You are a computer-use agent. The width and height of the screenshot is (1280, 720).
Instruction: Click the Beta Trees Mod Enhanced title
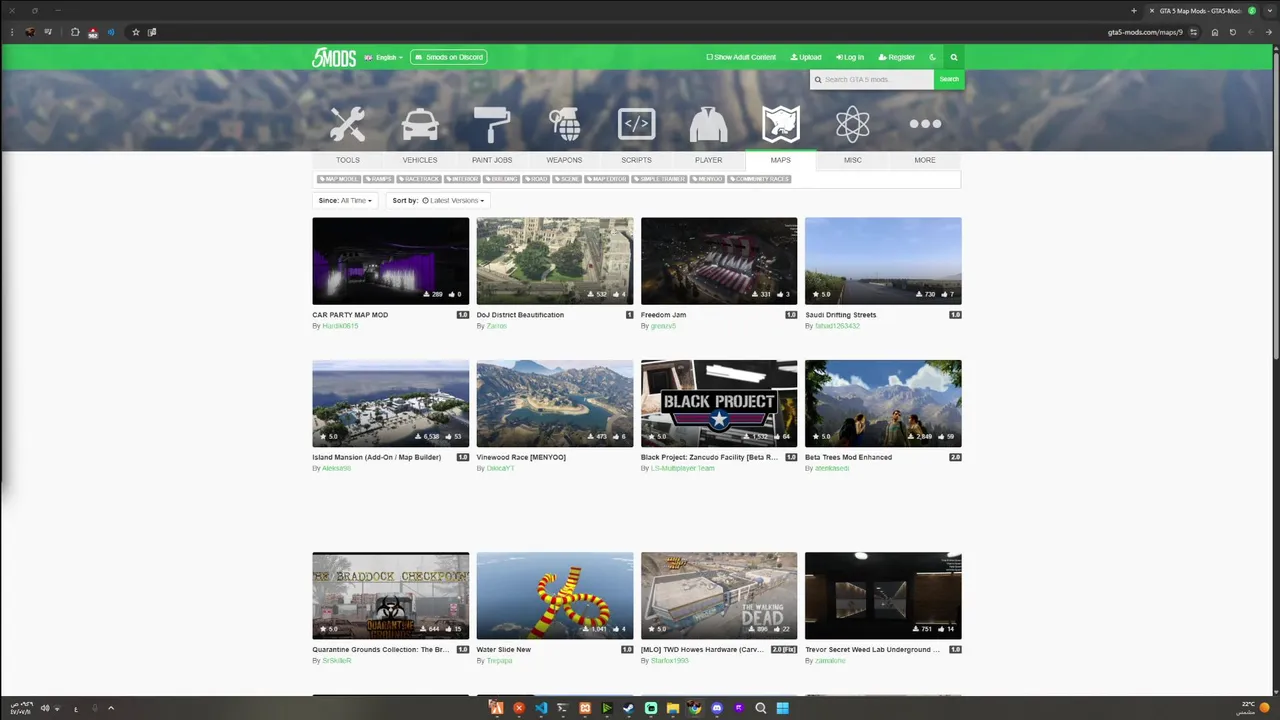[x=848, y=457]
